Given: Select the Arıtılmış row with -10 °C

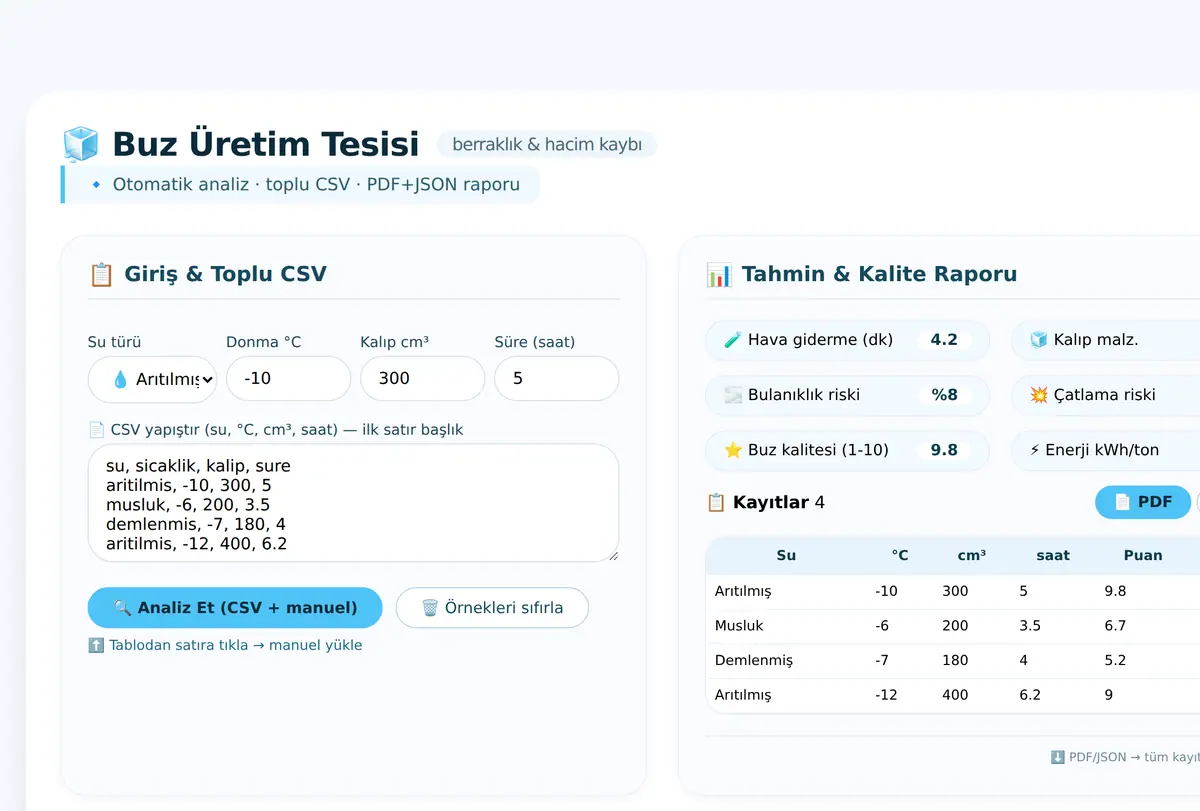Looking at the screenshot, I should (x=953, y=591).
